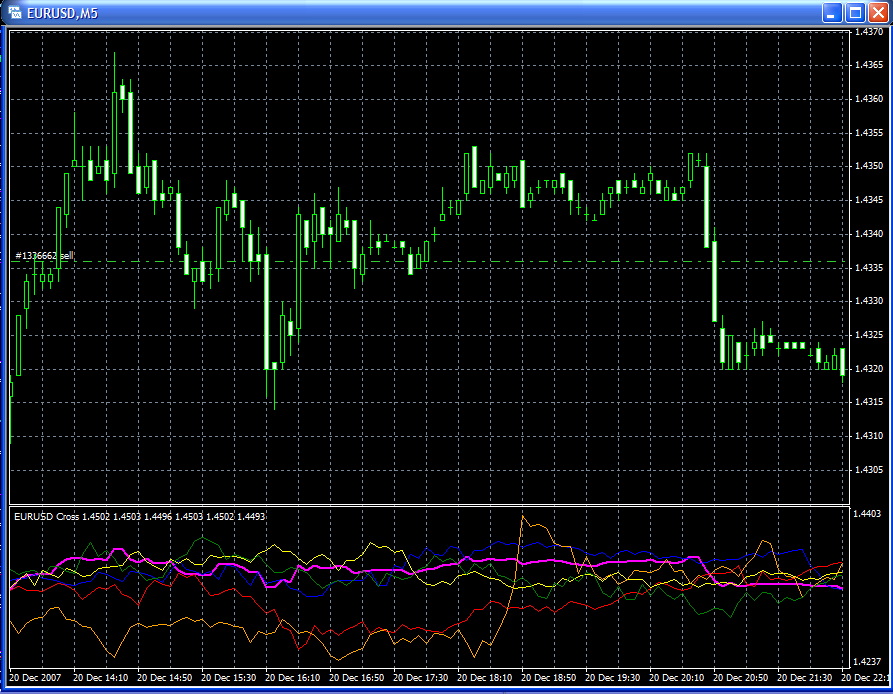Click price level 1.4330 on scale

(869, 301)
